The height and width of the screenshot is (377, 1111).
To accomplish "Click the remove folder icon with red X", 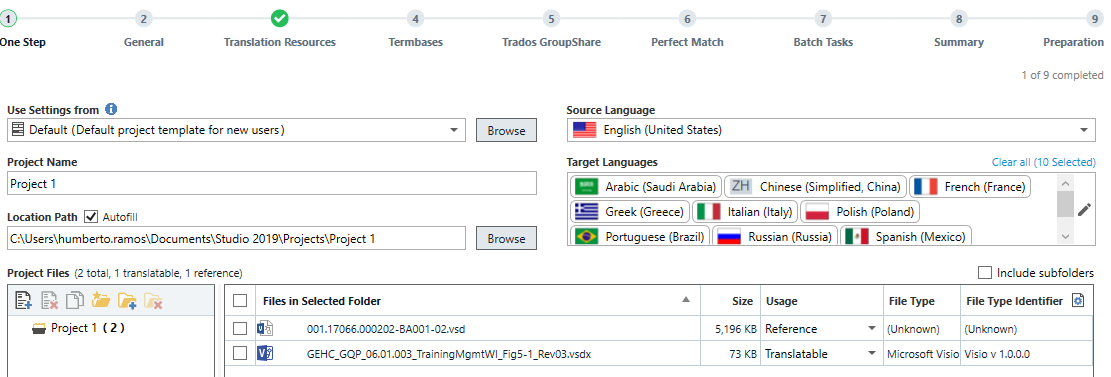I will tap(154, 301).
